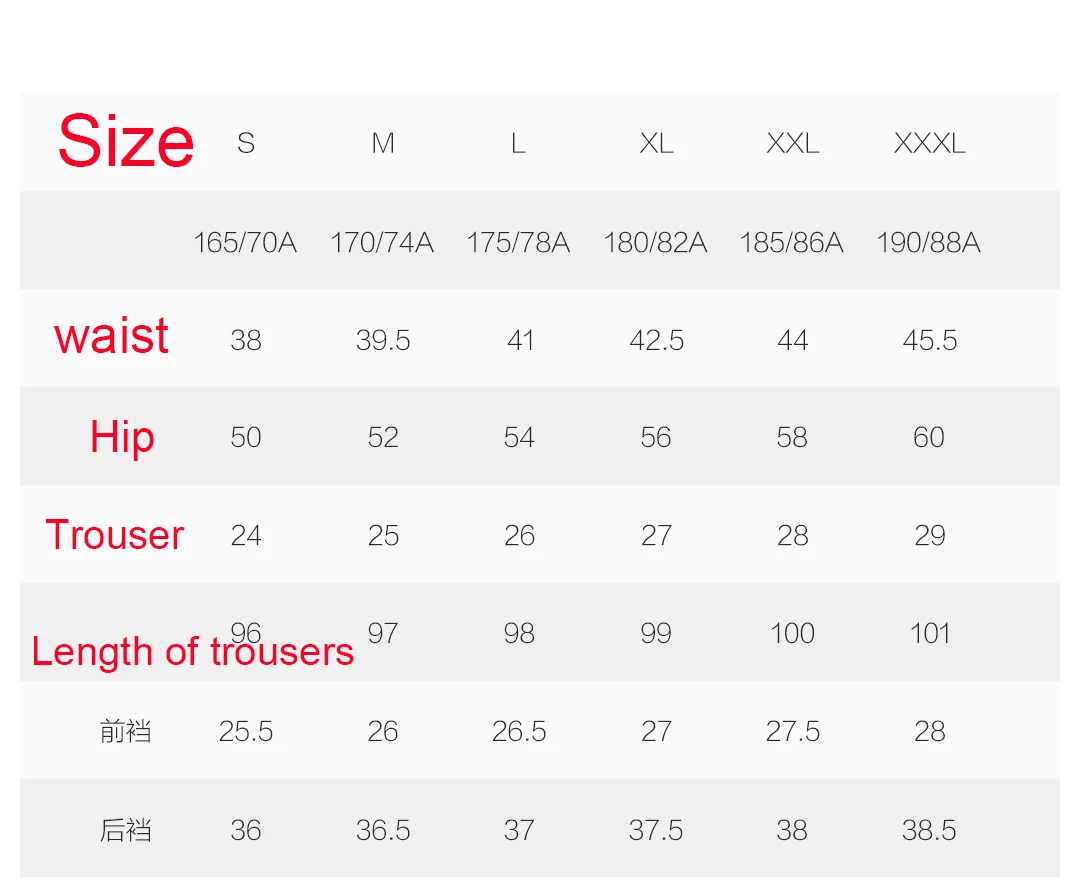
Task: Click the Length of trousers label
Action: tap(193, 651)
